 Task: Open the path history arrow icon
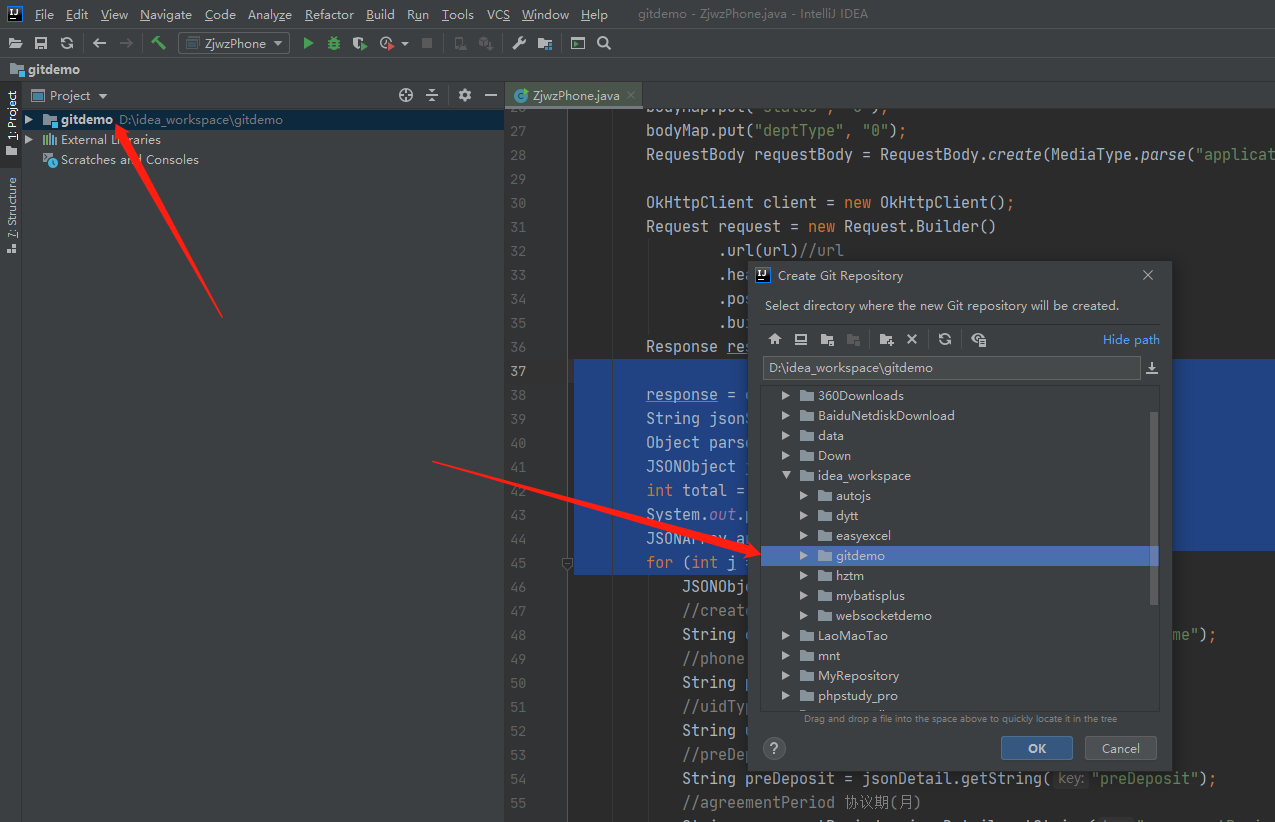click(1152, 368)
